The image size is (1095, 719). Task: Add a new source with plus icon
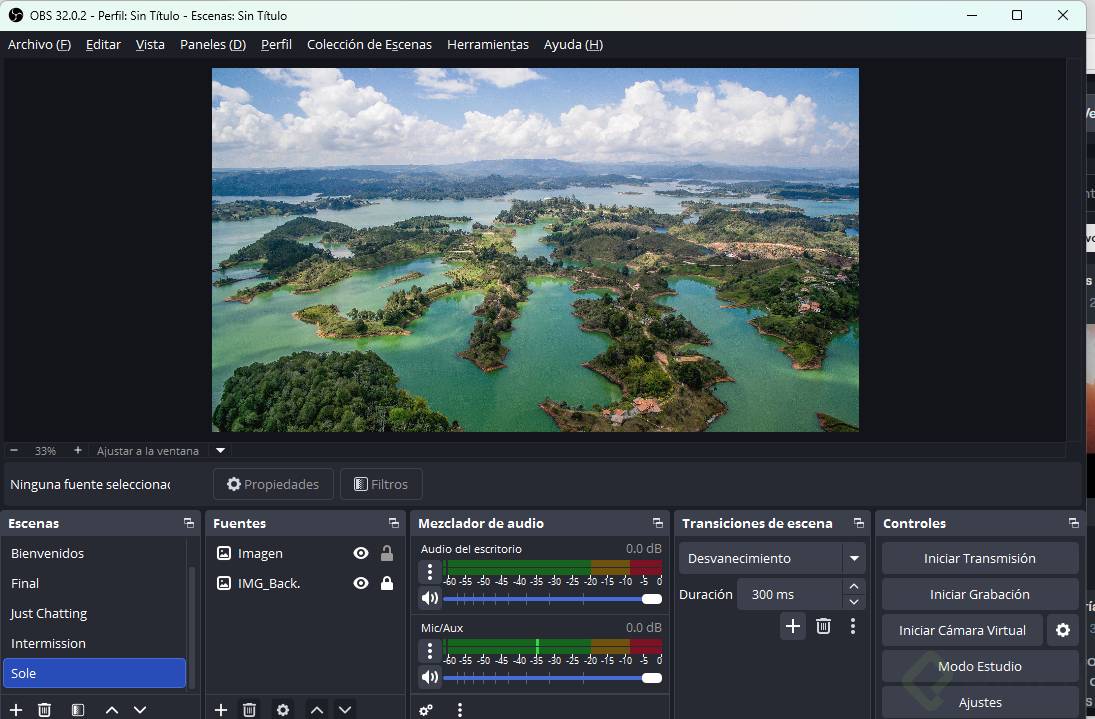click(221, 710)
